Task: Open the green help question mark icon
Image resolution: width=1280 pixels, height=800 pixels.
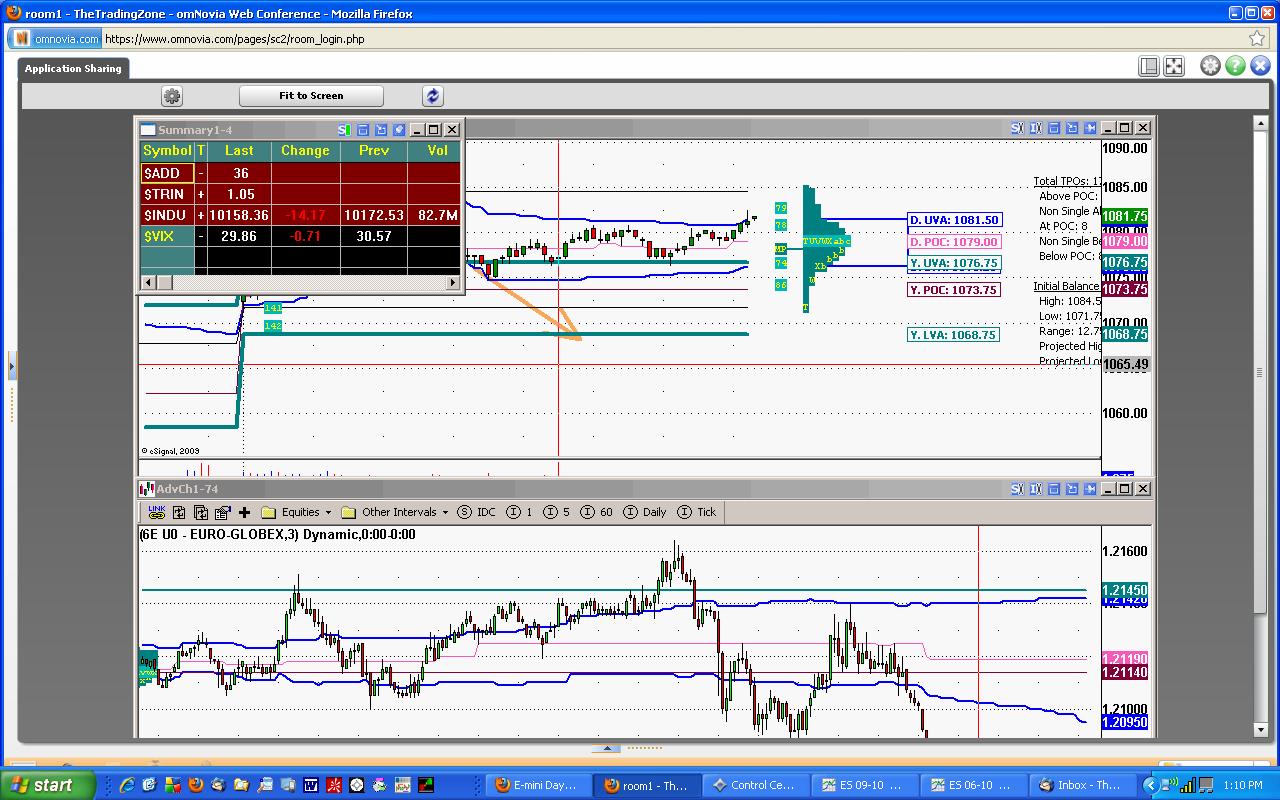Action: (x=1235, y=66)
